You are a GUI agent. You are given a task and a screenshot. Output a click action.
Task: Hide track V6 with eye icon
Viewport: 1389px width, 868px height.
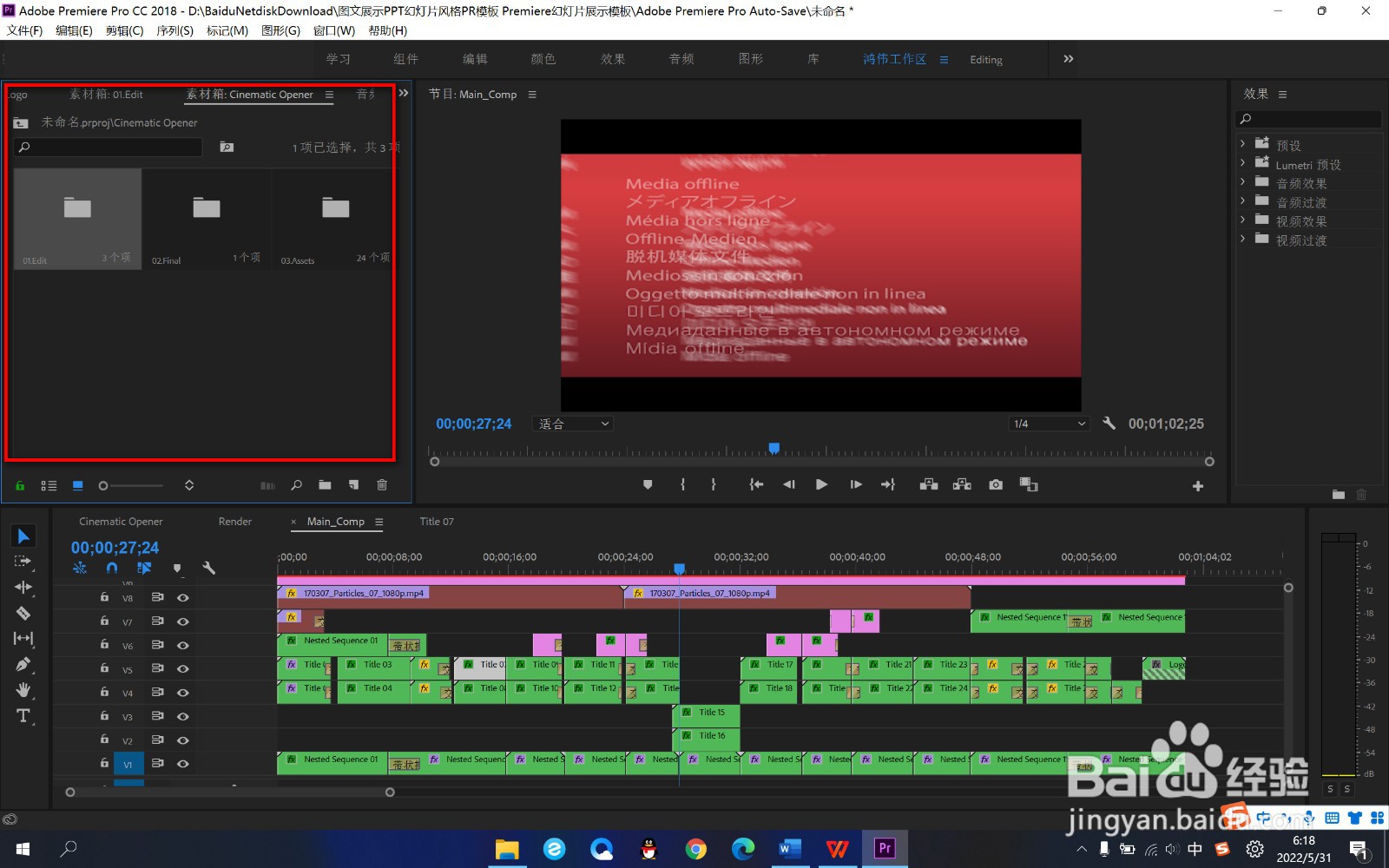coord(183,645)
